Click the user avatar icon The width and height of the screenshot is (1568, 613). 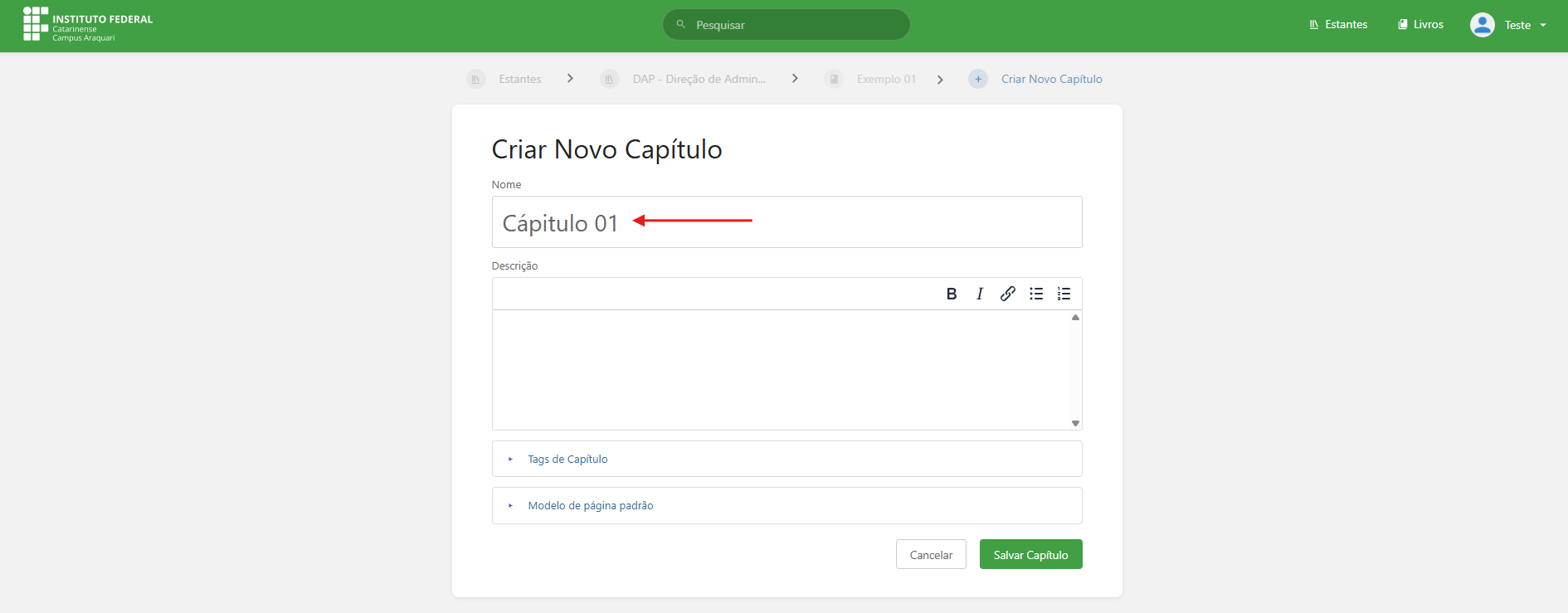click(1482, 25)
